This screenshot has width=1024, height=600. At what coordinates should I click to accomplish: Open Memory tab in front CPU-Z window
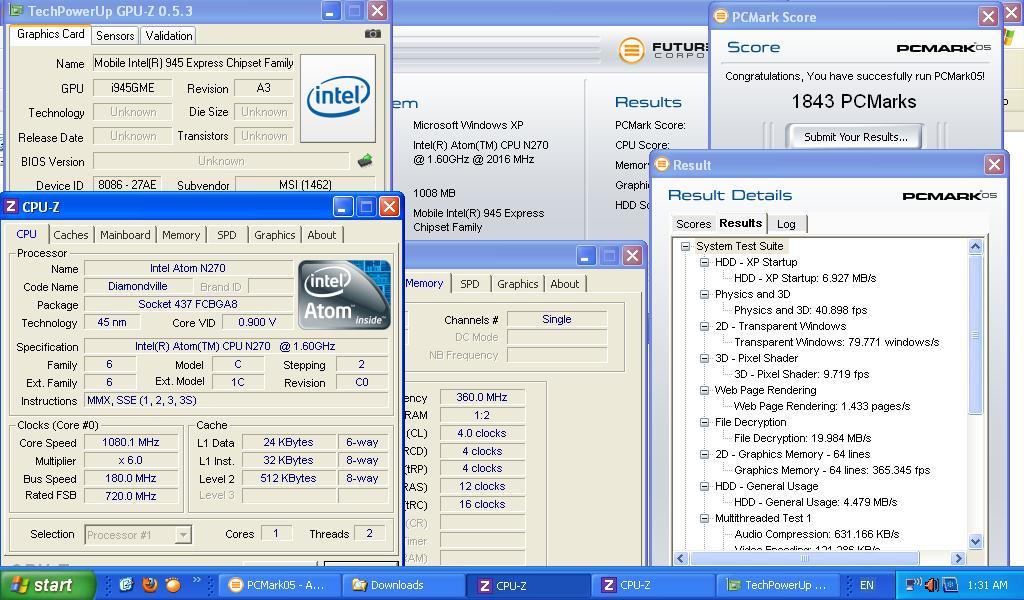[x=181, y=235]
